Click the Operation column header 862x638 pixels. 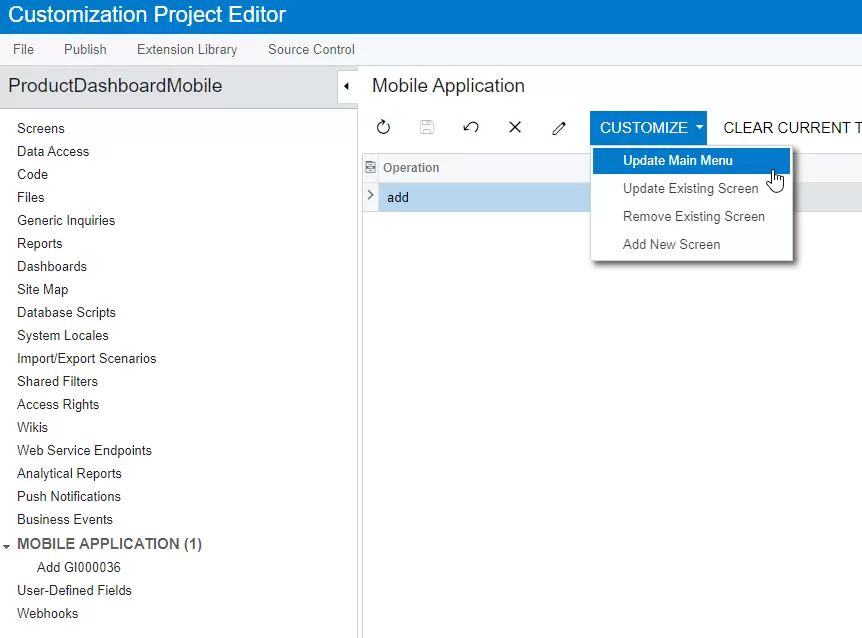(x=411, y=168)
